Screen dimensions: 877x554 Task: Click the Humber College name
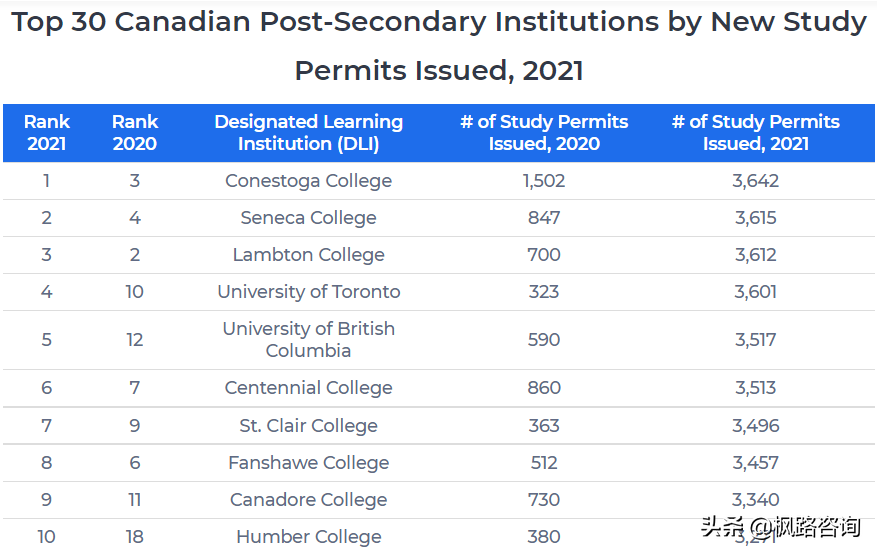[x=308, y=537]
